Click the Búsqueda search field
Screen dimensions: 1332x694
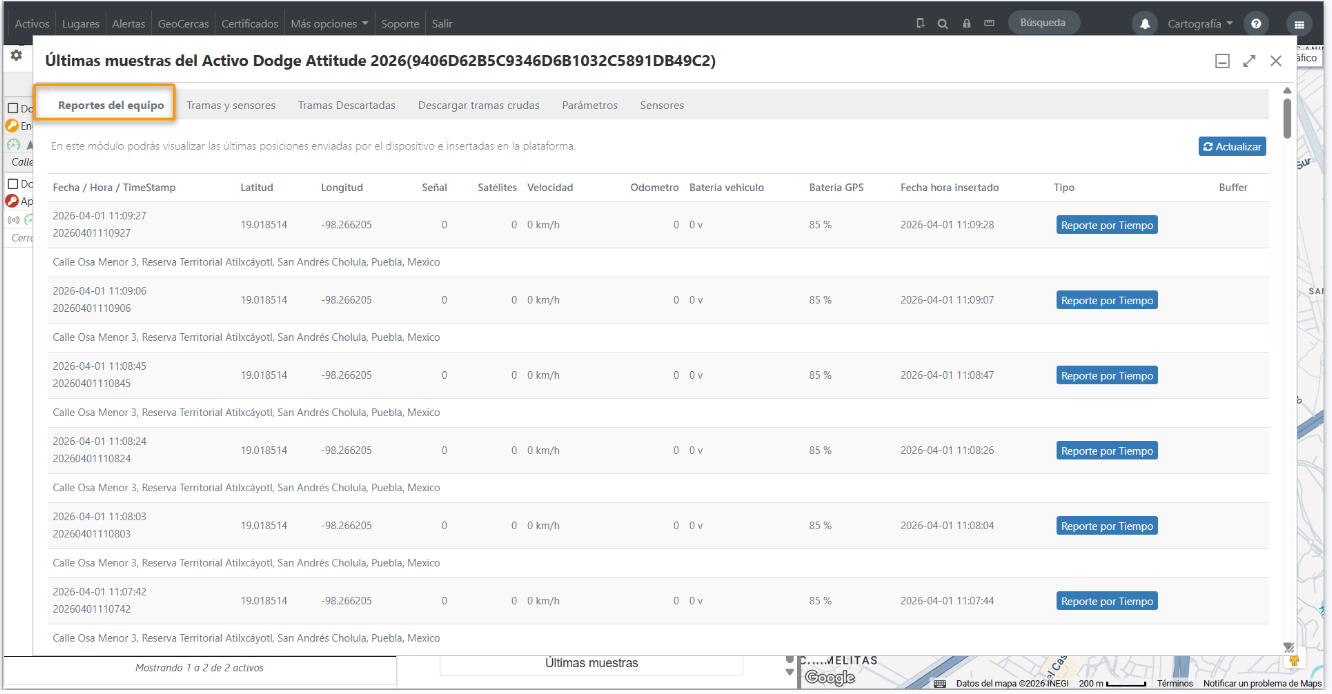point(1044,23)
